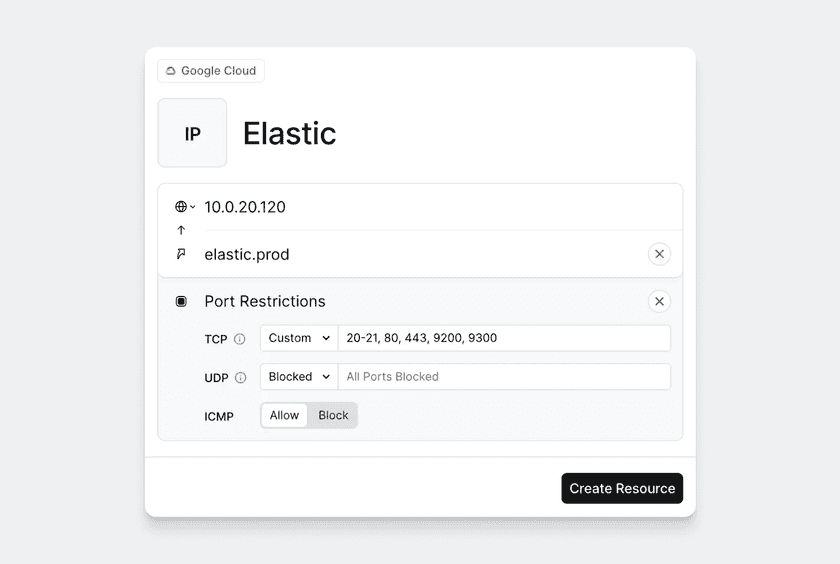Show UDP info tooltip icon
The width and height of the screenshot is (840, 564).
coord(240,377)
